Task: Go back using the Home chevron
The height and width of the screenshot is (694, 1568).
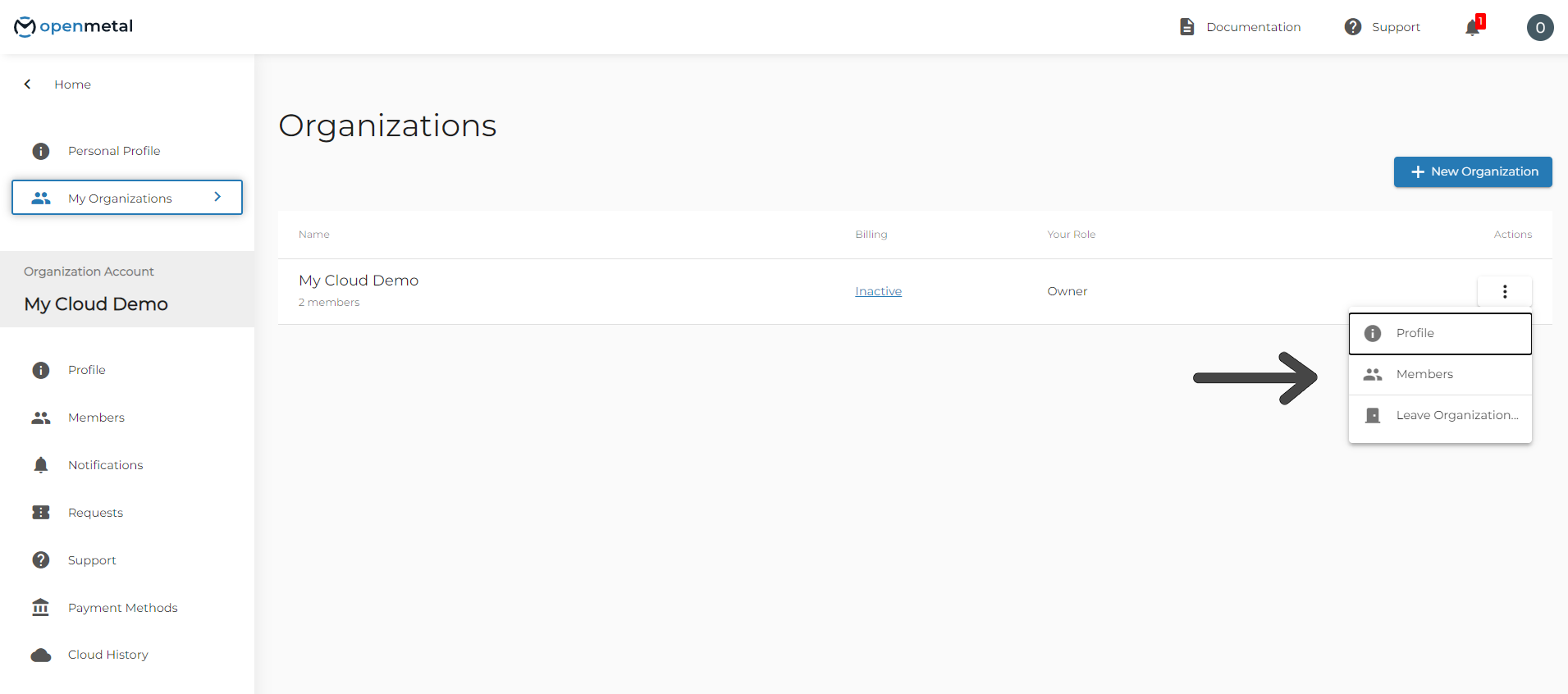Action: (x=28, y=84)
